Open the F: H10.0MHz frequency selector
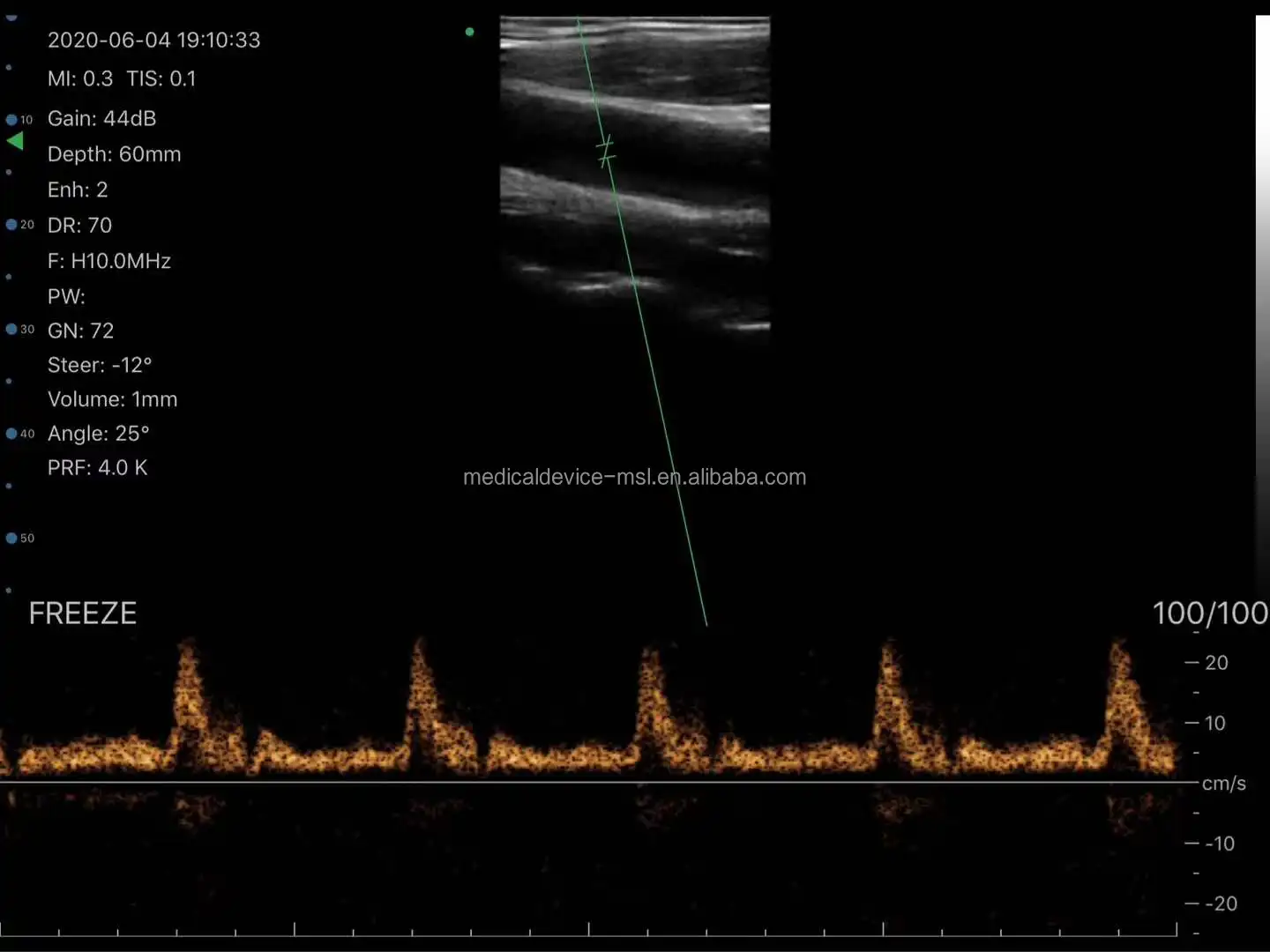 coord(108,261)
